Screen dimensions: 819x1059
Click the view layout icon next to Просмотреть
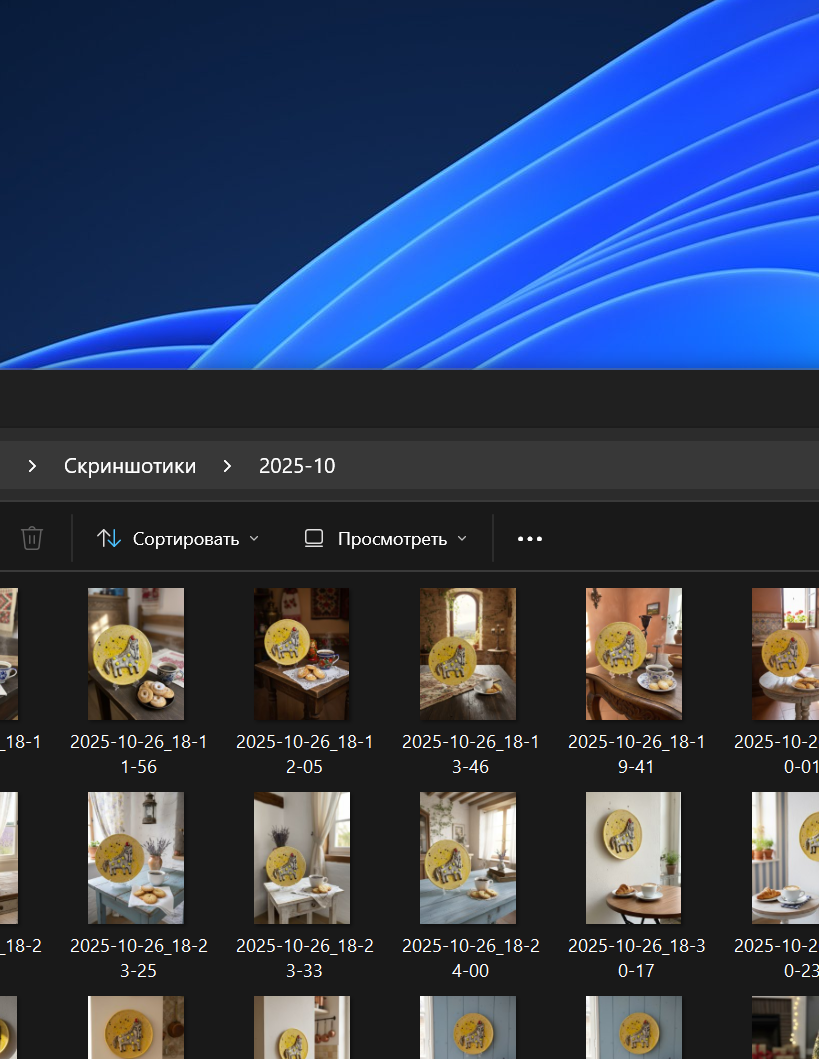(314, 538)
